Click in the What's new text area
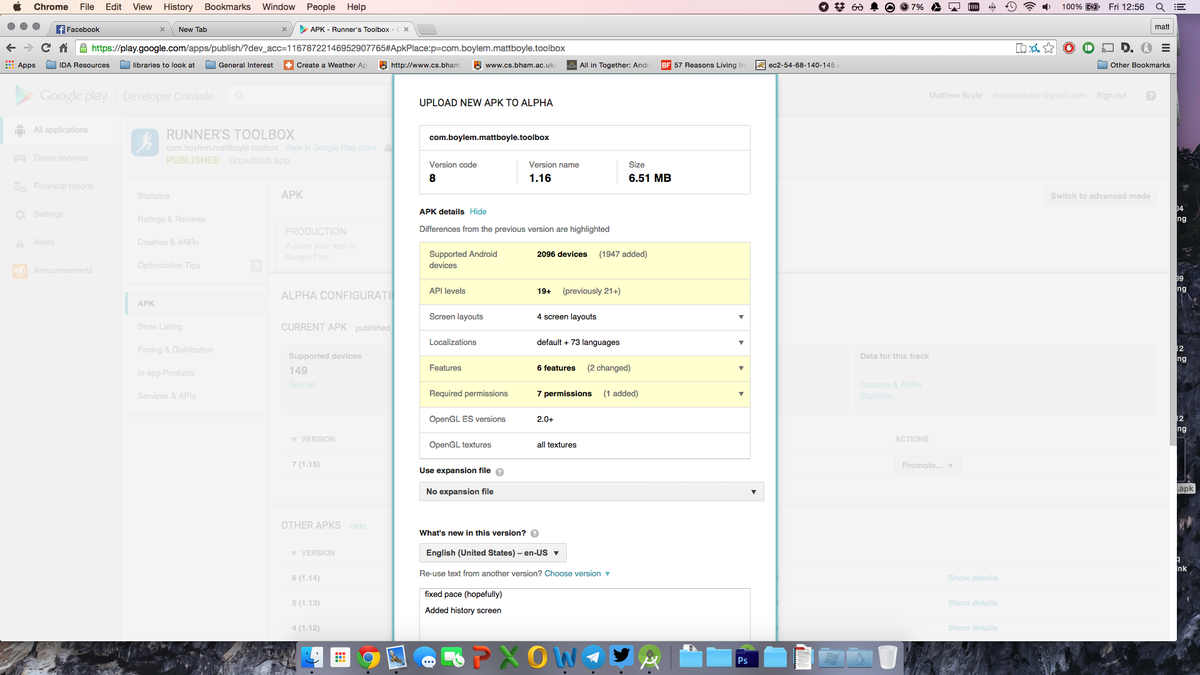The width and height of the screenshot is (1200, 675). pyautogui.click(x=585, y=612)
